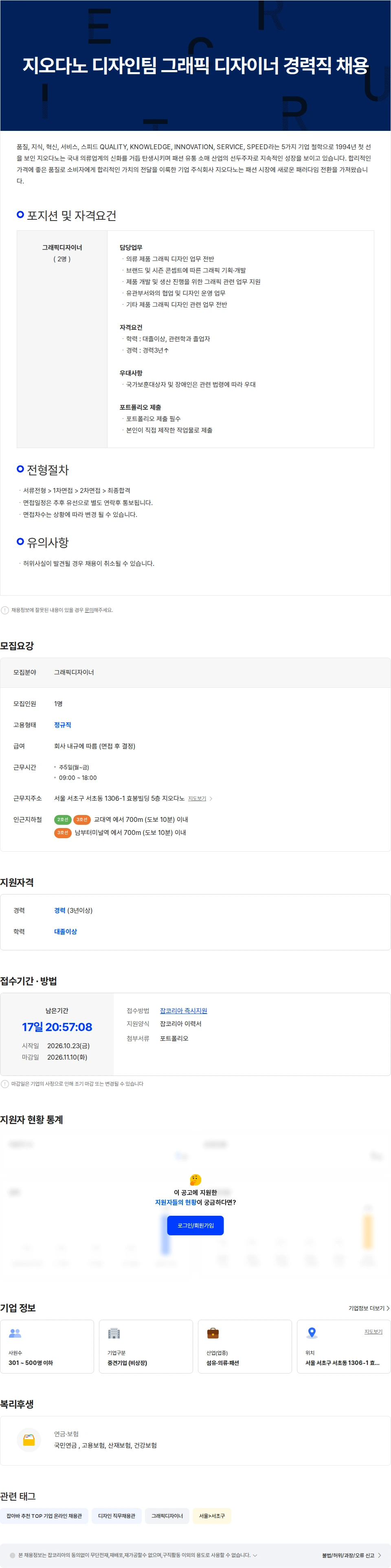Screen dimensions: 391x1568
Task: Click the info icon beside 마감일은 기업의 사정으로
Action: (x=5, y=1084)
